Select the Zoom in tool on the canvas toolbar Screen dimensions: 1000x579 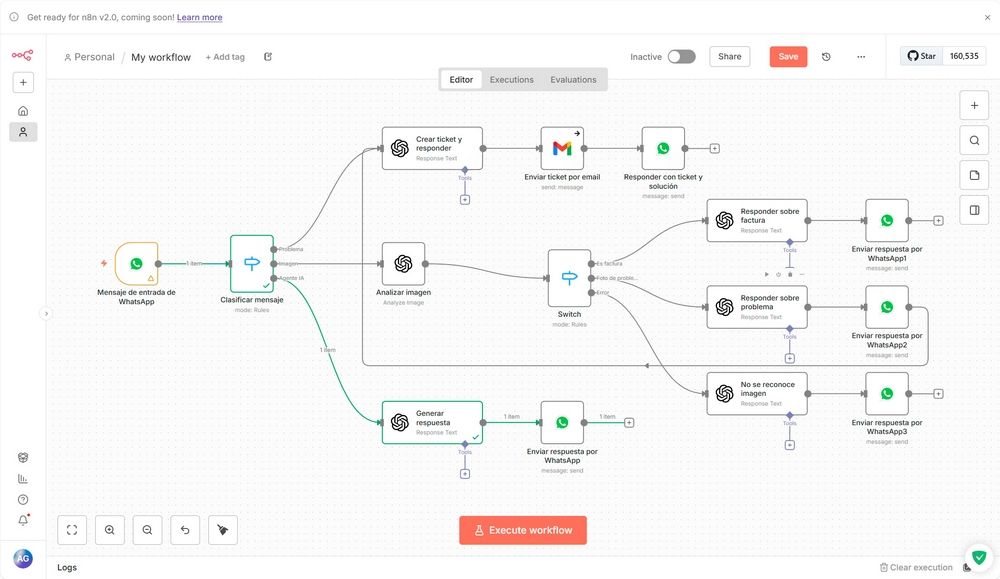[x=109, y=529]
